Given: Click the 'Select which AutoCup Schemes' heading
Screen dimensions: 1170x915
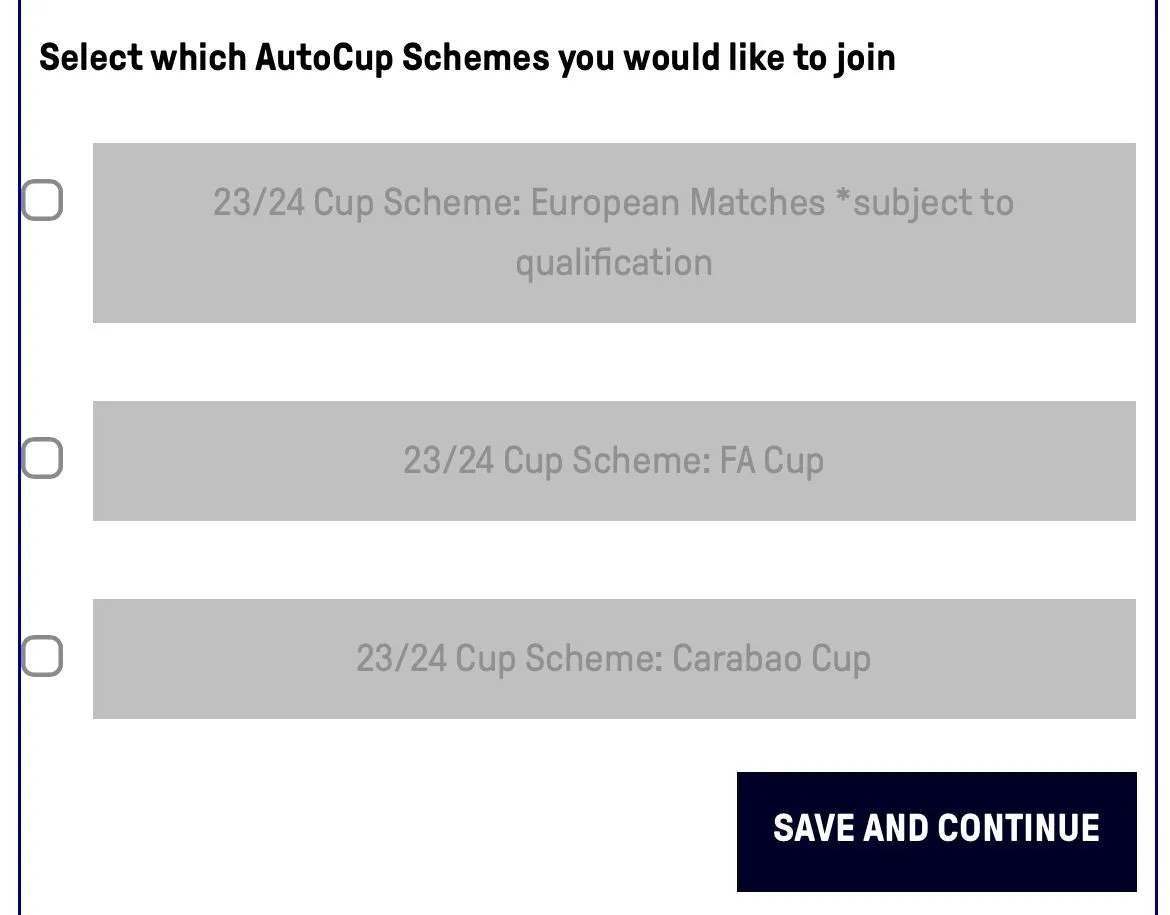Looking at the screenshot, I should tap(467, 58).
